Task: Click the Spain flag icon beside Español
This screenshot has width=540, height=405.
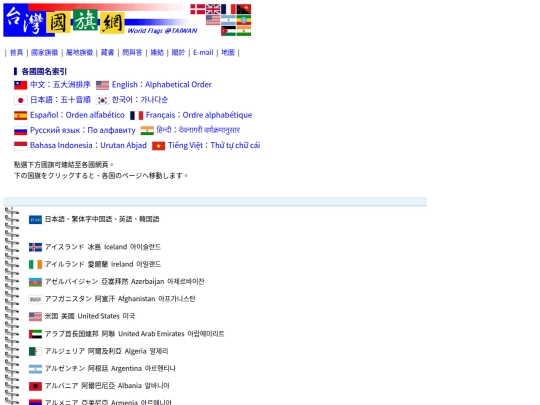Action: pos(20,115)
